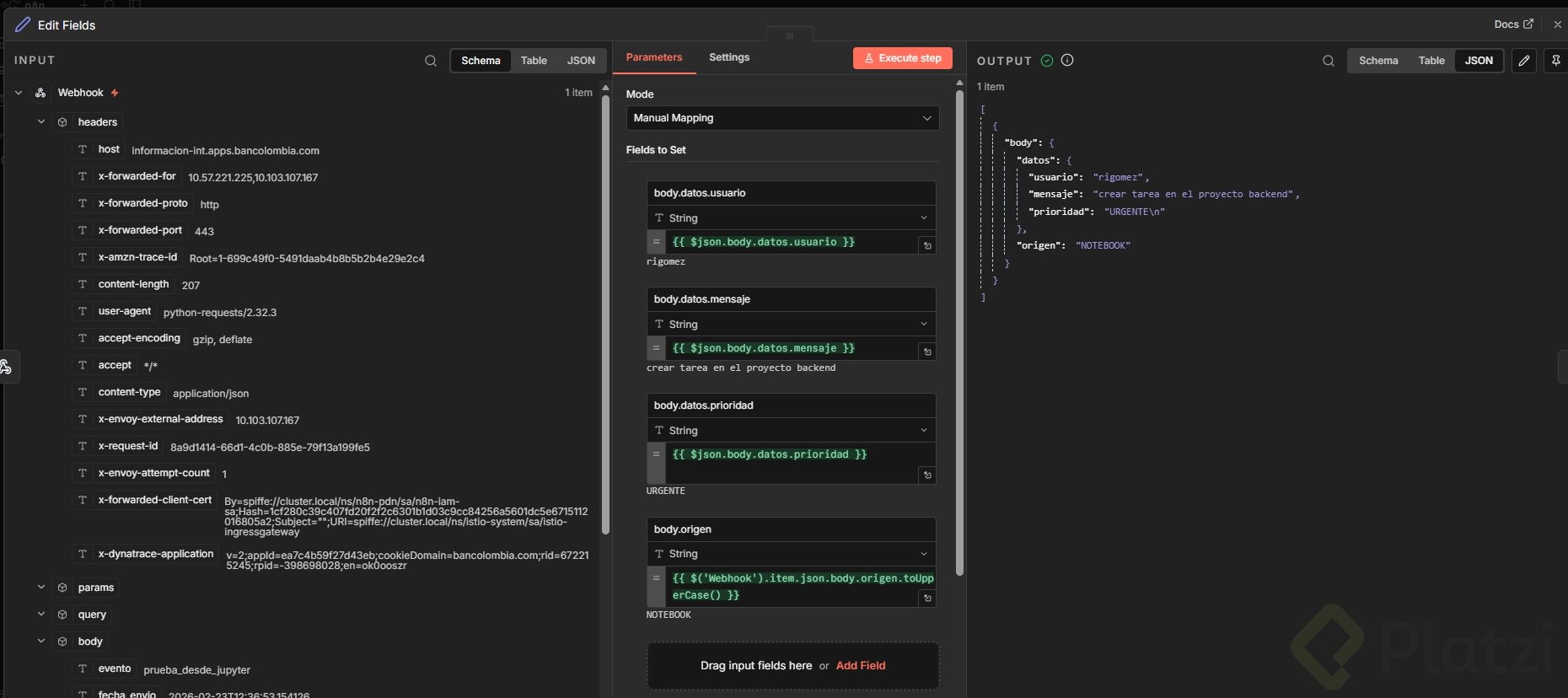1568x698 pixels.
Task: Click the edit output pencil button
Action: (1524, 61)
